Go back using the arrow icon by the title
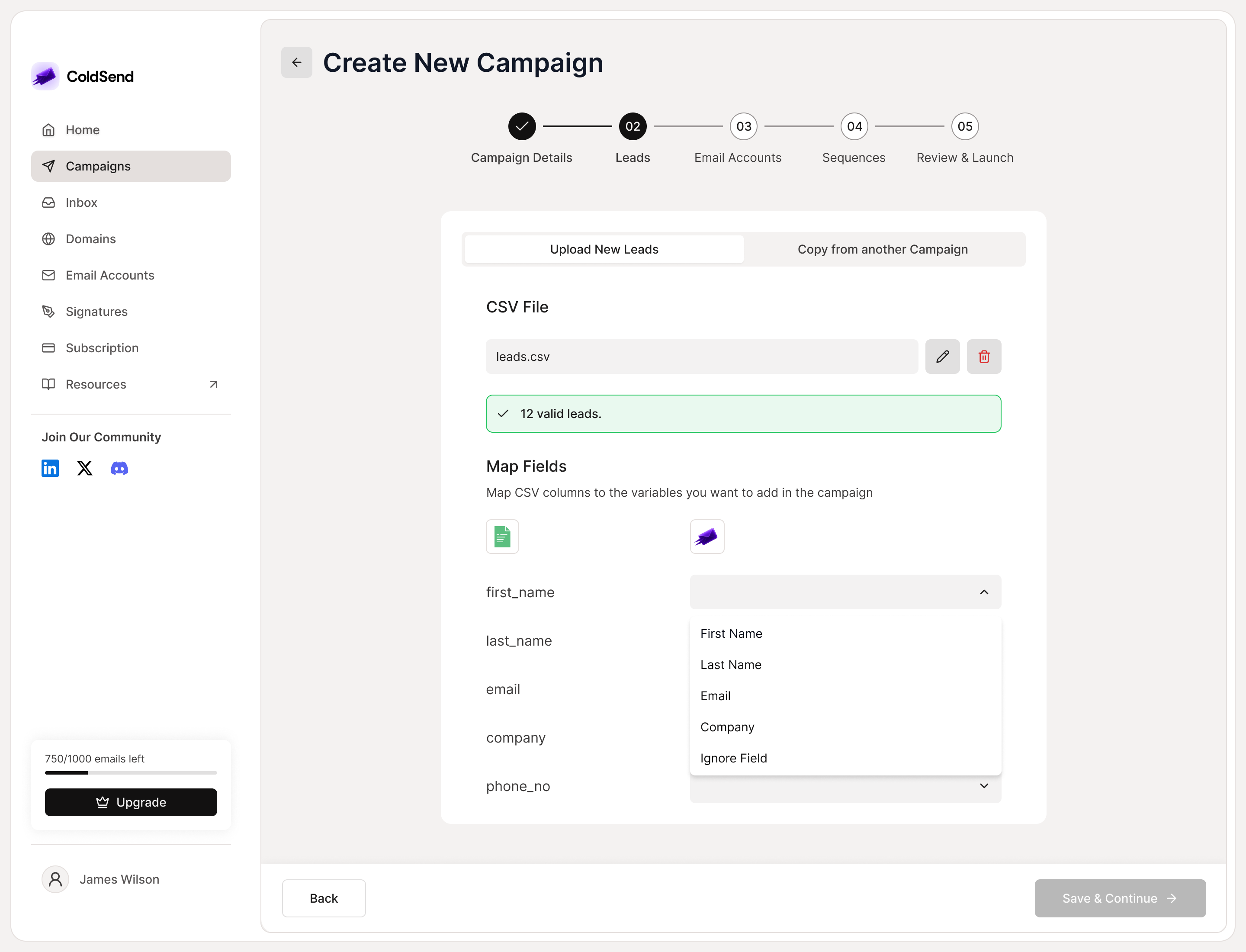 296,62
